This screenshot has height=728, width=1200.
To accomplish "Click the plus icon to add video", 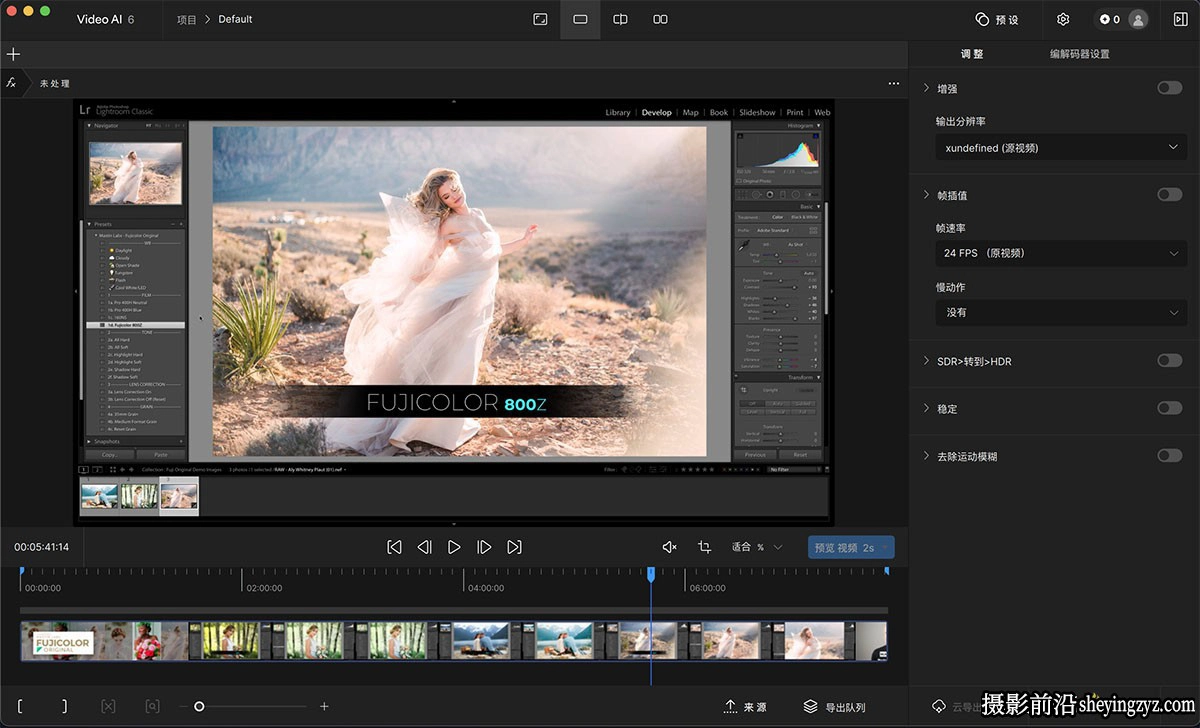I will 13,54.
